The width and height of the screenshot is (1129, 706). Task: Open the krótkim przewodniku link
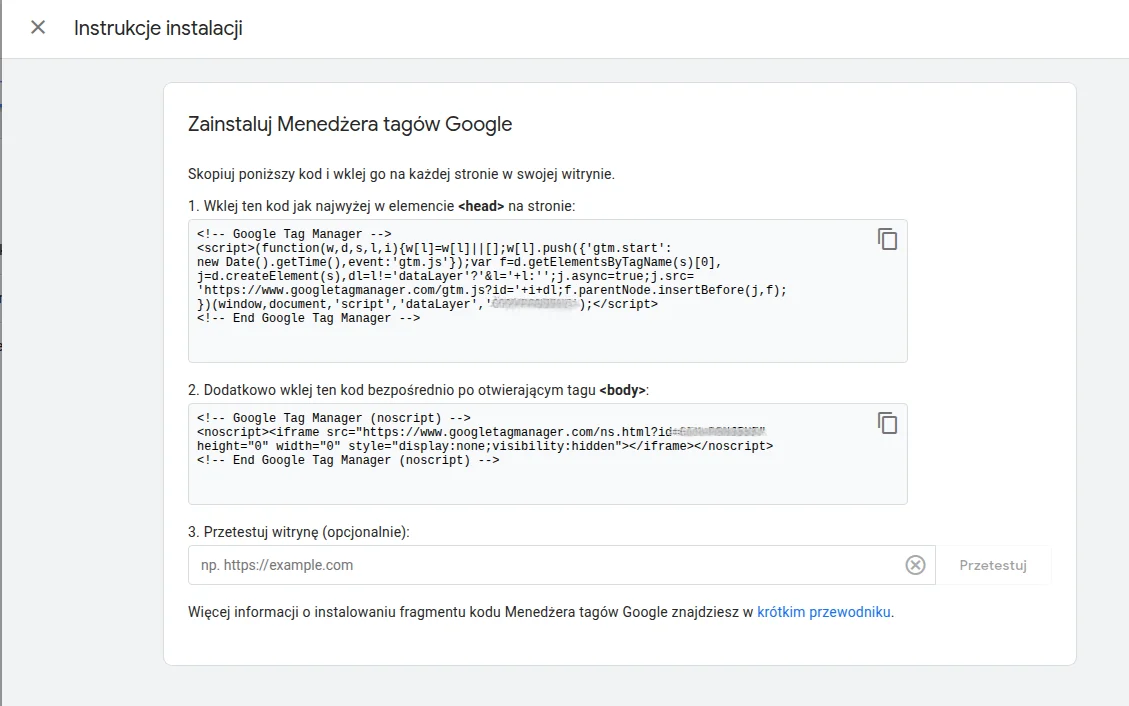pyautogui.click(x=824, y=612)
